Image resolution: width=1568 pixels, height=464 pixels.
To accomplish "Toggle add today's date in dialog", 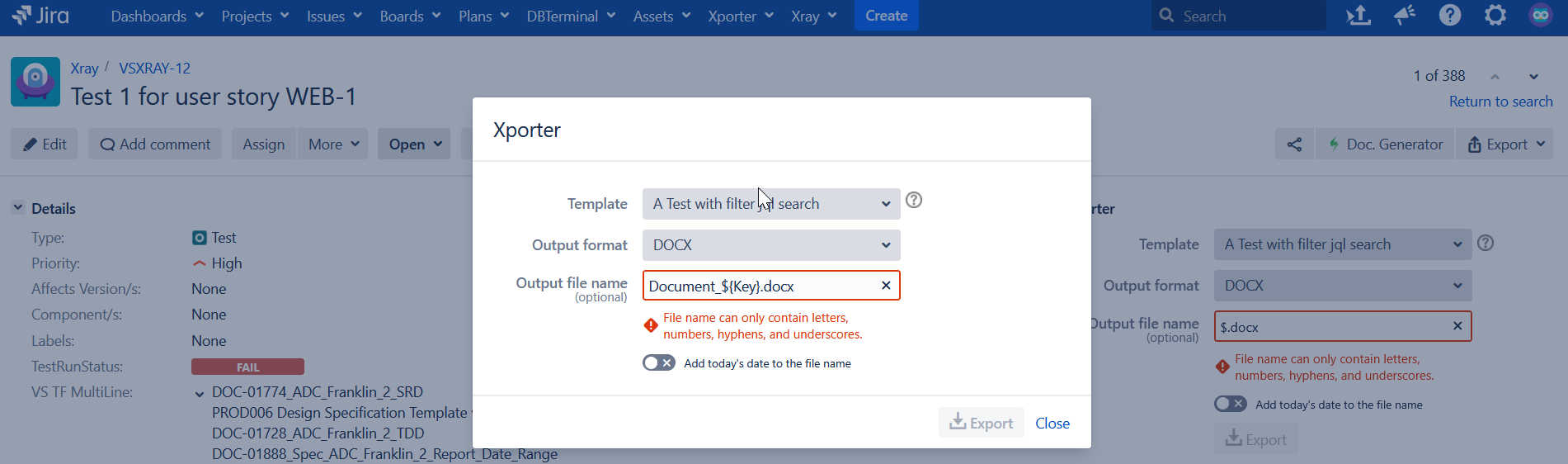I will tap(659, 363).
